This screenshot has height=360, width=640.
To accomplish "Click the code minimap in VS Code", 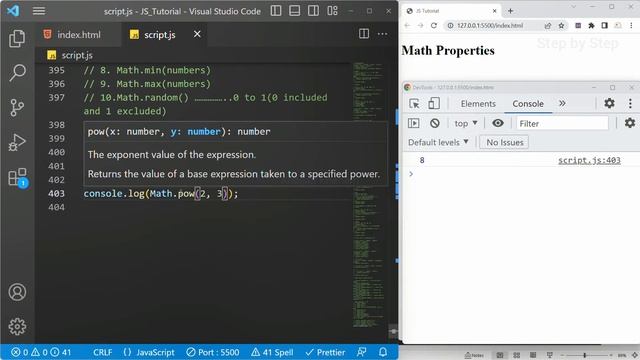I will pyautogui.click(x=369, y=195).
